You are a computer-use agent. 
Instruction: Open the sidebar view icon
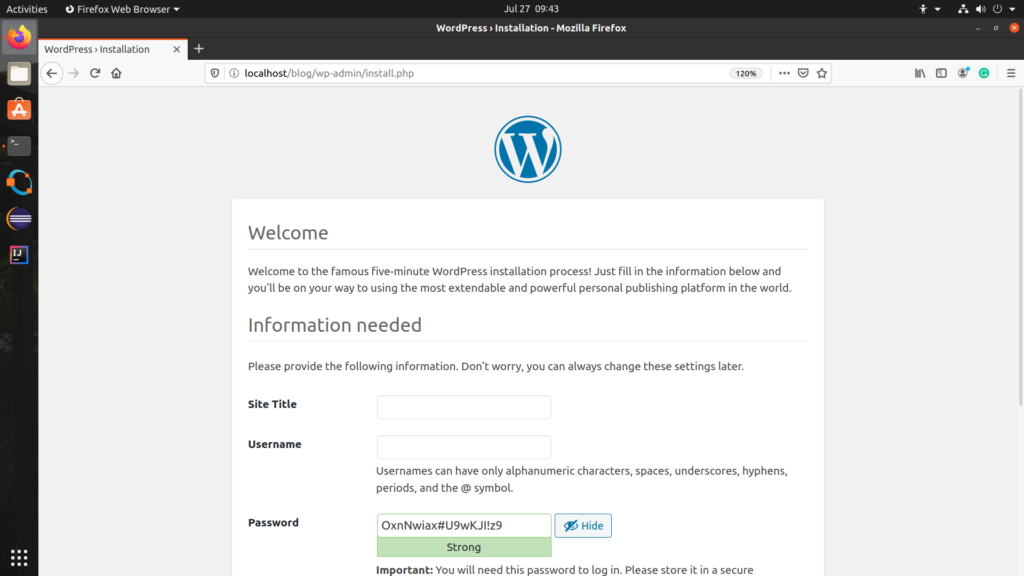click(x=941, y=73)
